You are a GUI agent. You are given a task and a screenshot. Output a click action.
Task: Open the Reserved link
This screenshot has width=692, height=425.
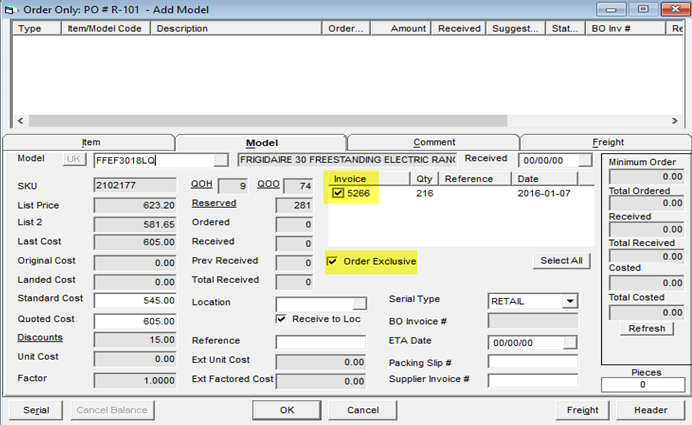[x=214, y=203]
